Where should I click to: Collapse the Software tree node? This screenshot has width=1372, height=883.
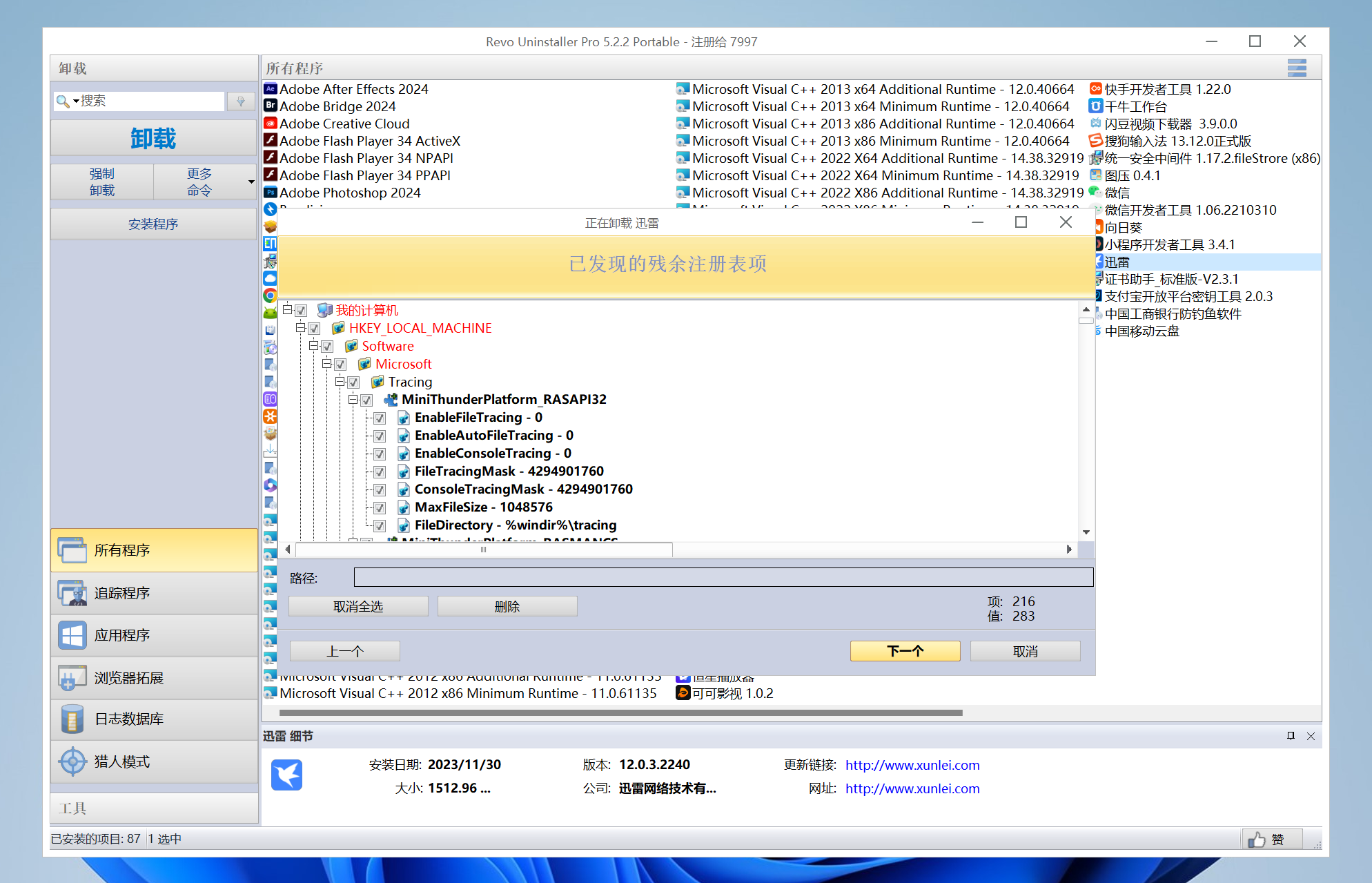click(x=314, y=346)
